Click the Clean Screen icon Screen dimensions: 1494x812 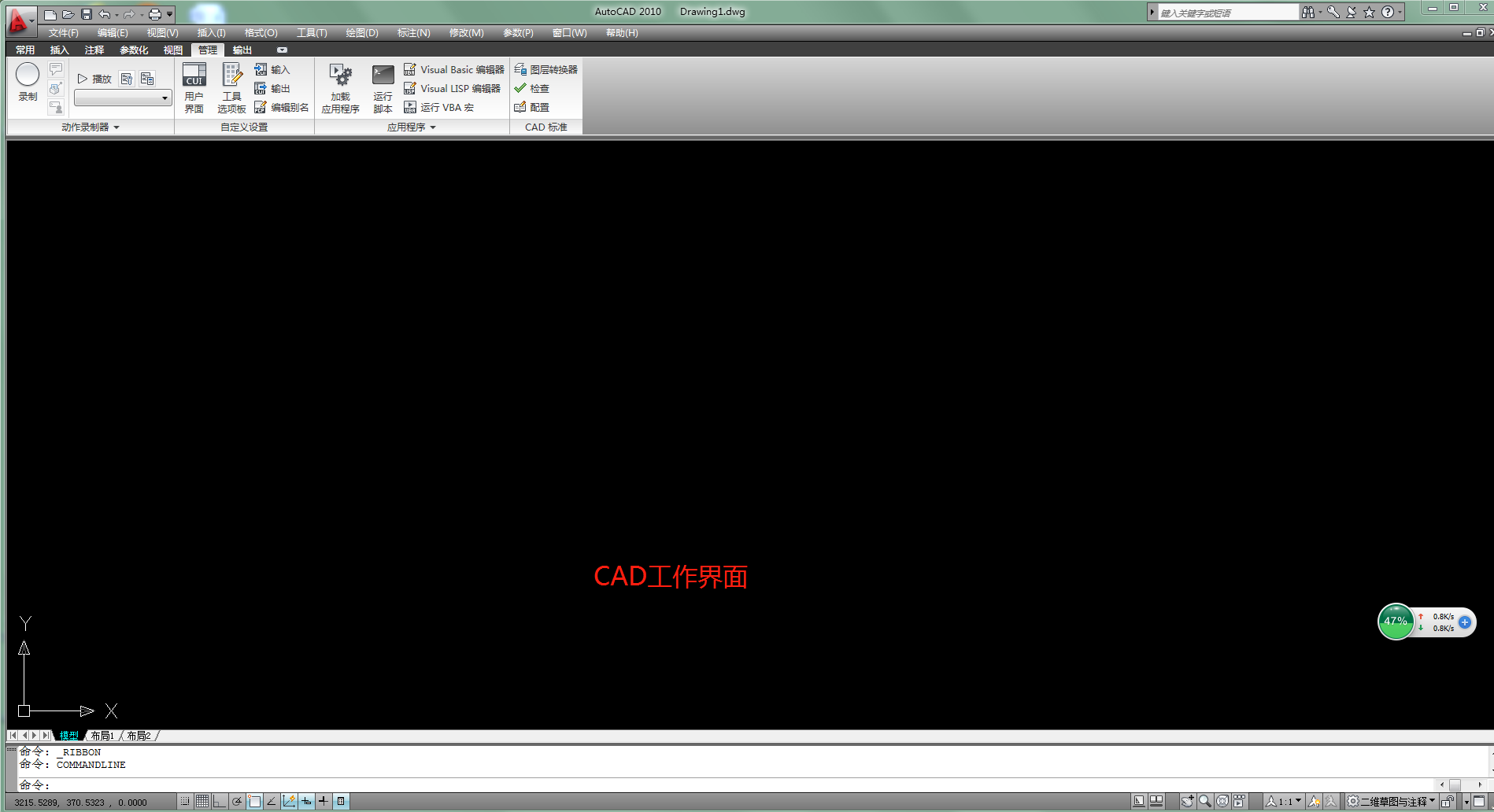(x=1479, y=801)
